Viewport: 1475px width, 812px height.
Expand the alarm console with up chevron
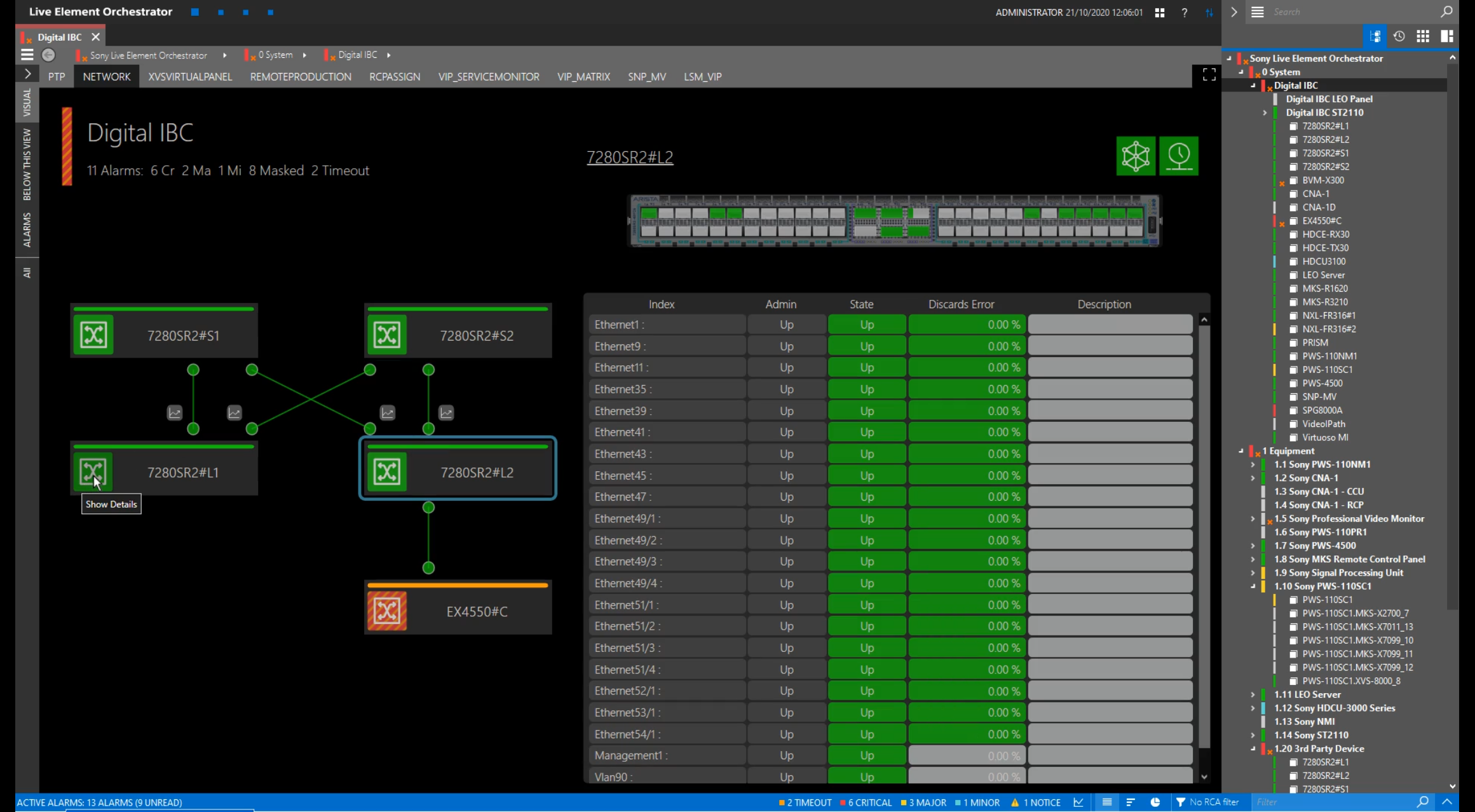point(1447,802)
